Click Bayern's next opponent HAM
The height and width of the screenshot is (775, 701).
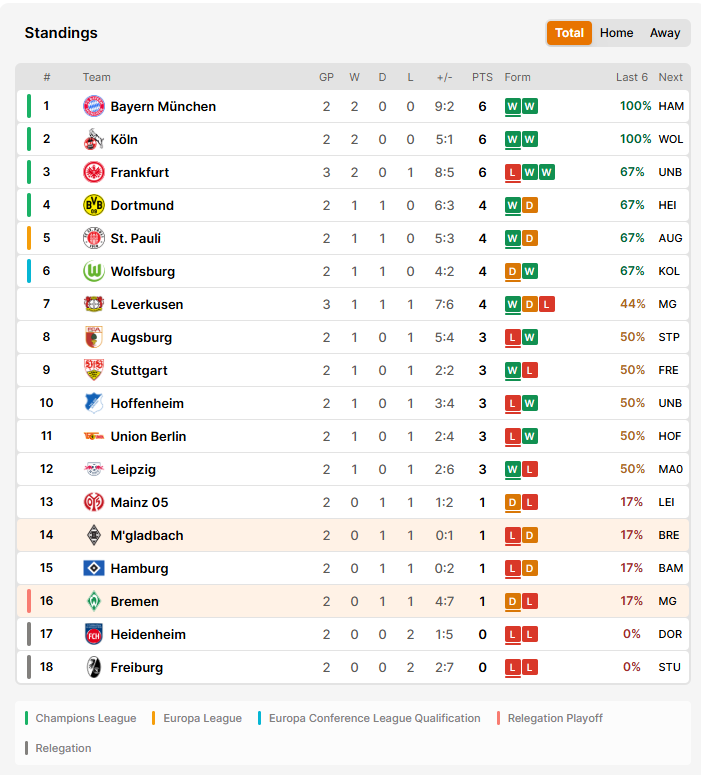671,106
